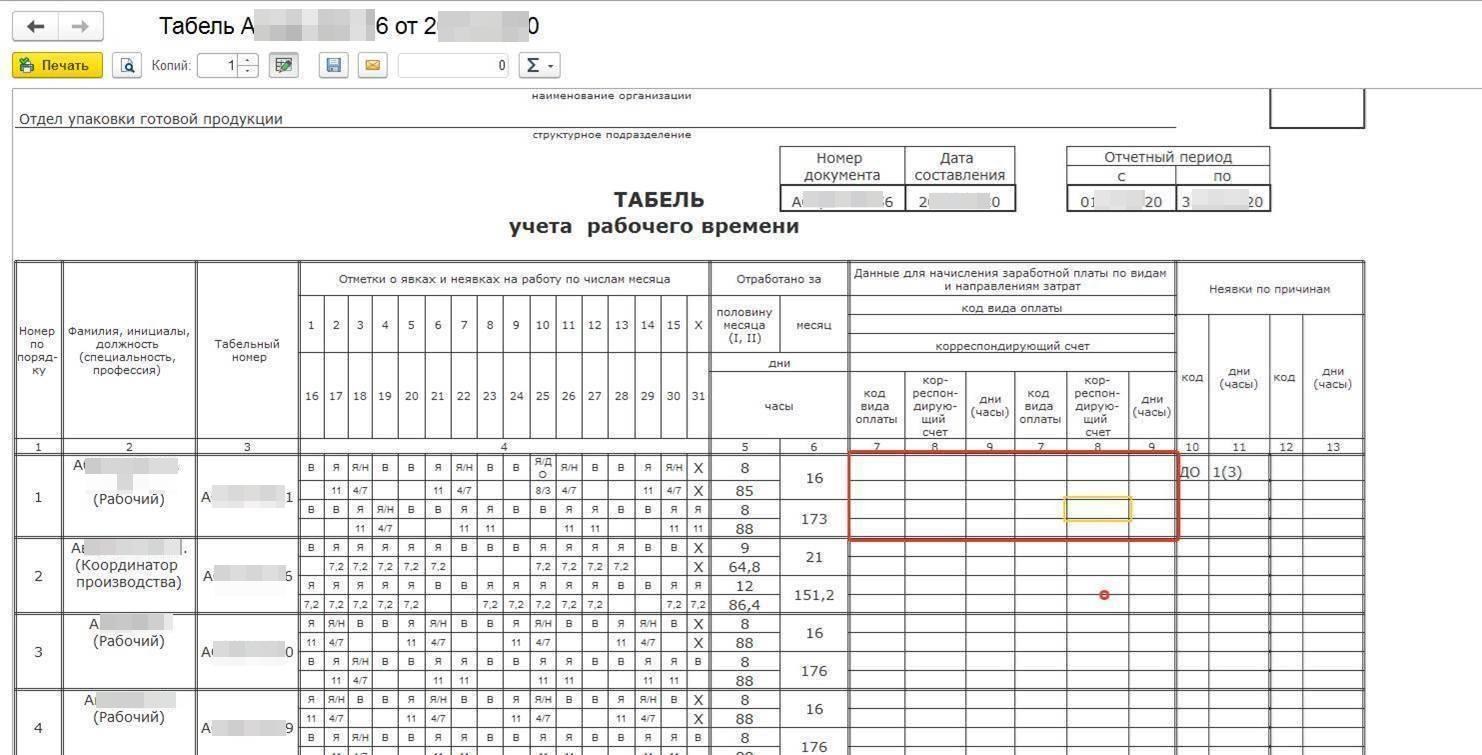Open print preview magnifier icon

point(127,65)
